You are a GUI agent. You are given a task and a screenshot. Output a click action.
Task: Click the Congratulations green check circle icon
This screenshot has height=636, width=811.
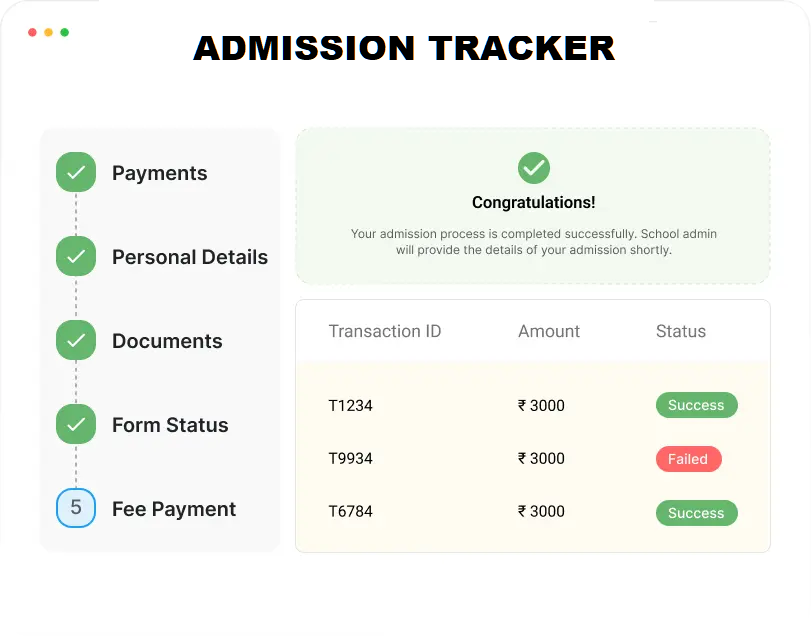click(533, 168)
